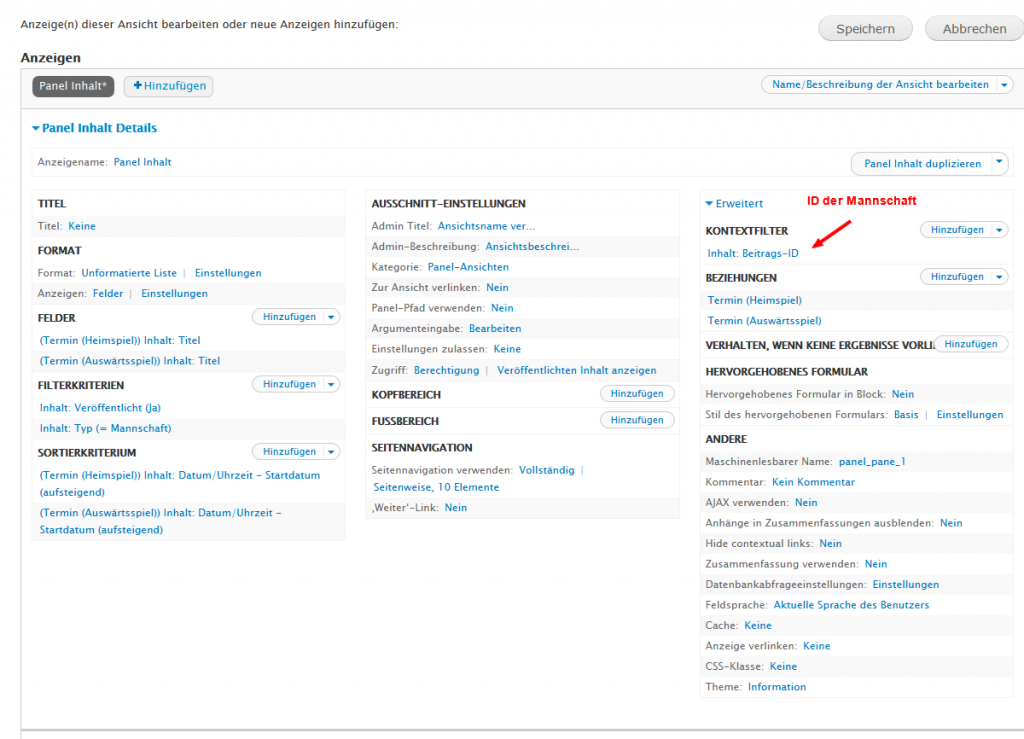Open the Felder Hinzufügen dropdown arrow
1024x739 pixels.
click(332, 317)
